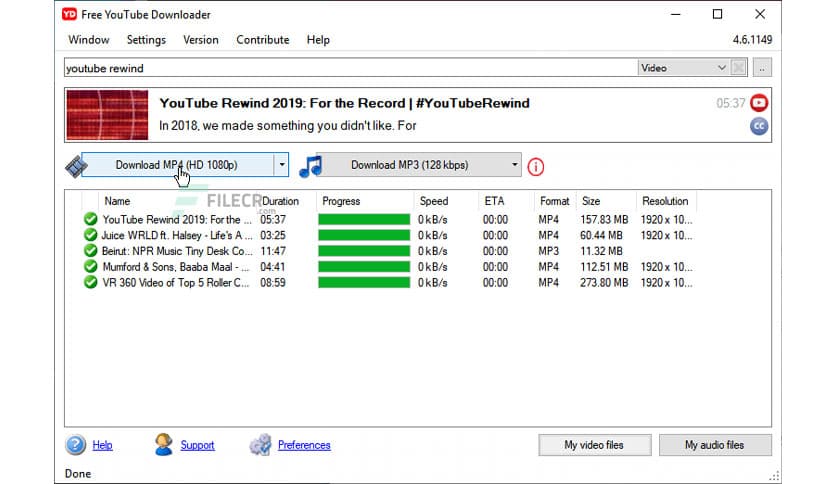Click progress bar of Juice WRLD row
This screenshot has height=484, width=836.
coord(364,235)
